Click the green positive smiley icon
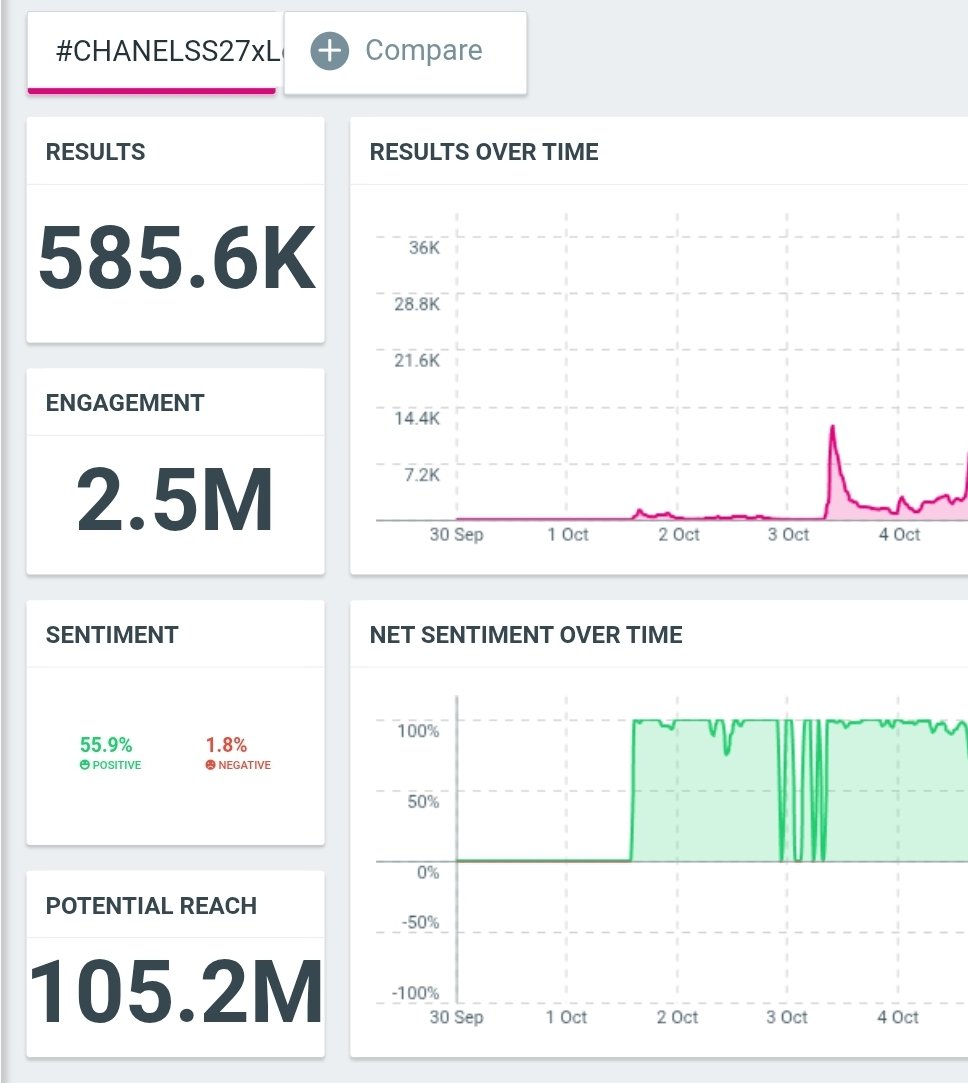Viewport: 968px width, 1083px height. click(x=85, y=765)
